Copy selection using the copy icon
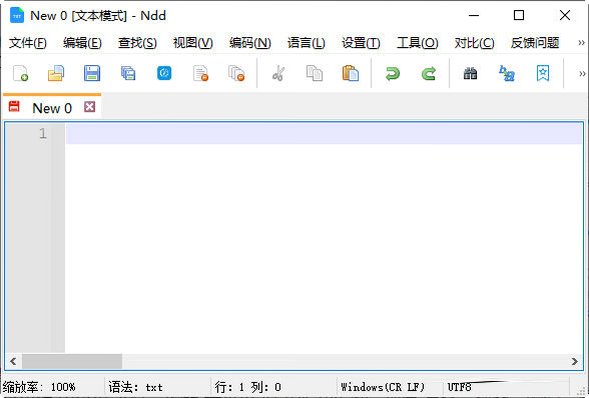The width and height of the screenshot is (589, 398). tap(314, 73)
